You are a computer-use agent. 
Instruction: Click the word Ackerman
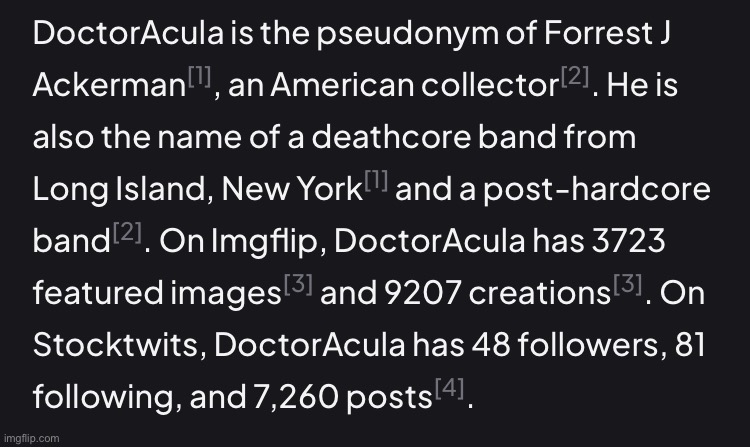[x=109, y=86]
